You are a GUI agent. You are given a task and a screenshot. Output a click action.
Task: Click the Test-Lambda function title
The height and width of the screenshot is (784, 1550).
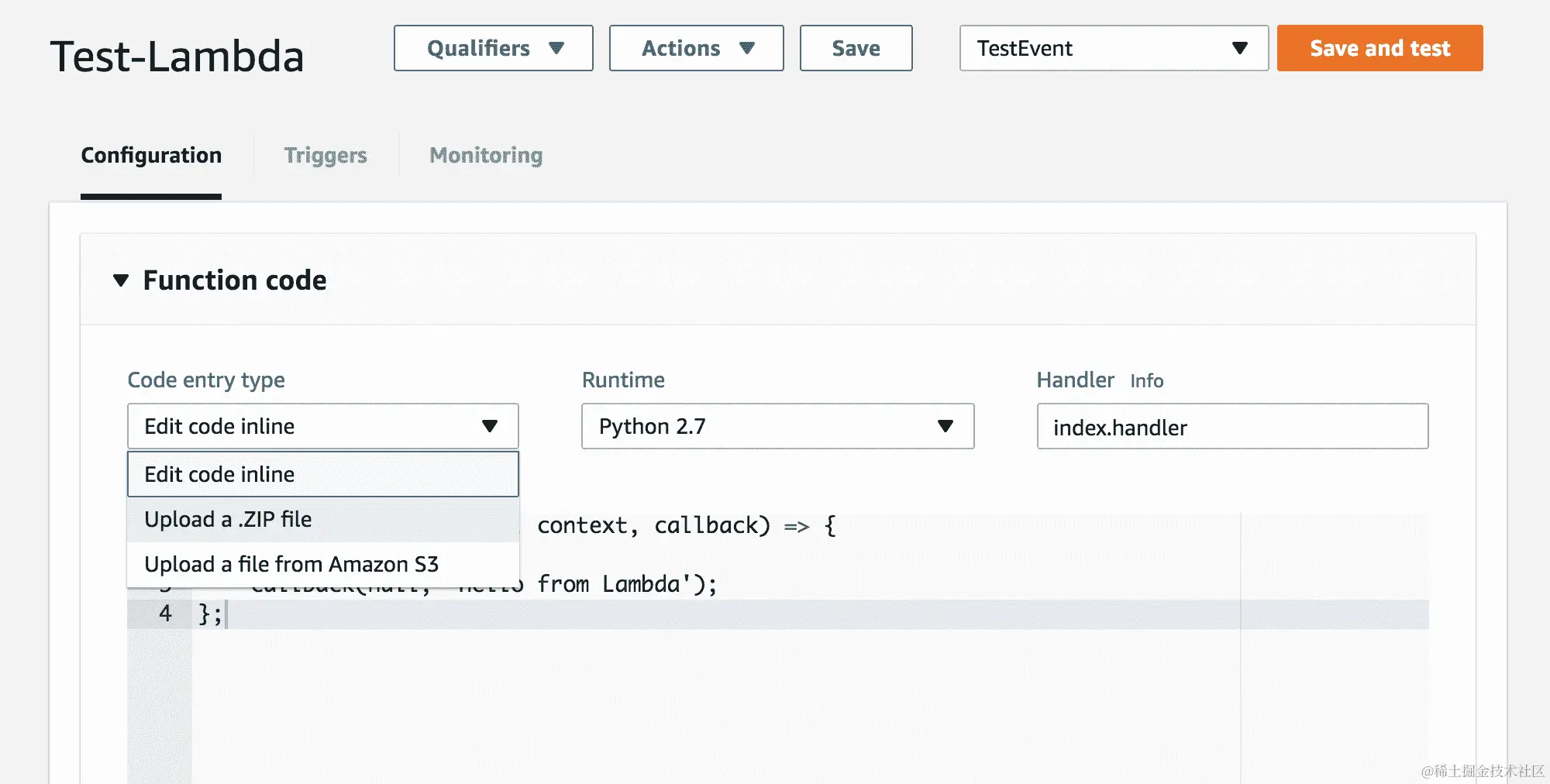coord(177,57)
